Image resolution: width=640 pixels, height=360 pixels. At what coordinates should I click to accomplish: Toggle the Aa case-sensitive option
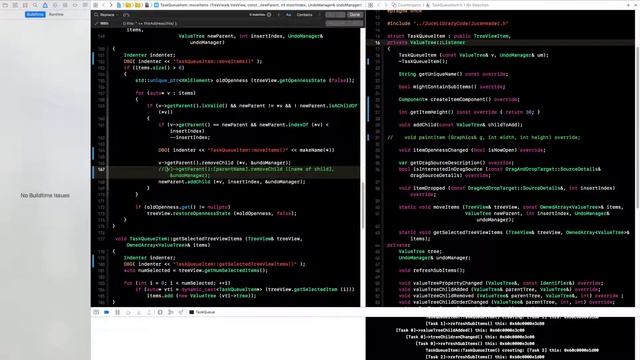click(289, 15)
